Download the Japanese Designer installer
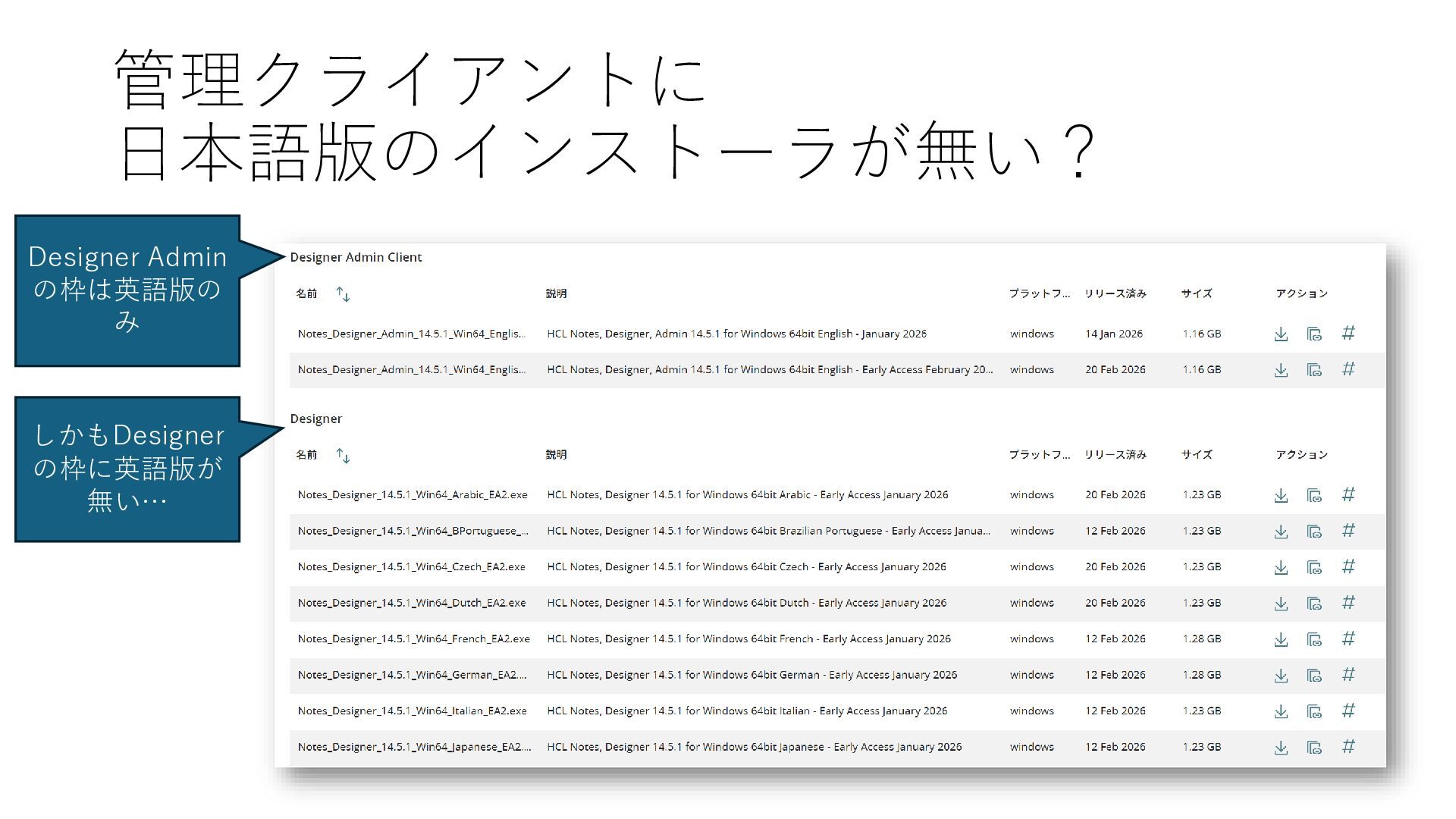 (1281, 748)
